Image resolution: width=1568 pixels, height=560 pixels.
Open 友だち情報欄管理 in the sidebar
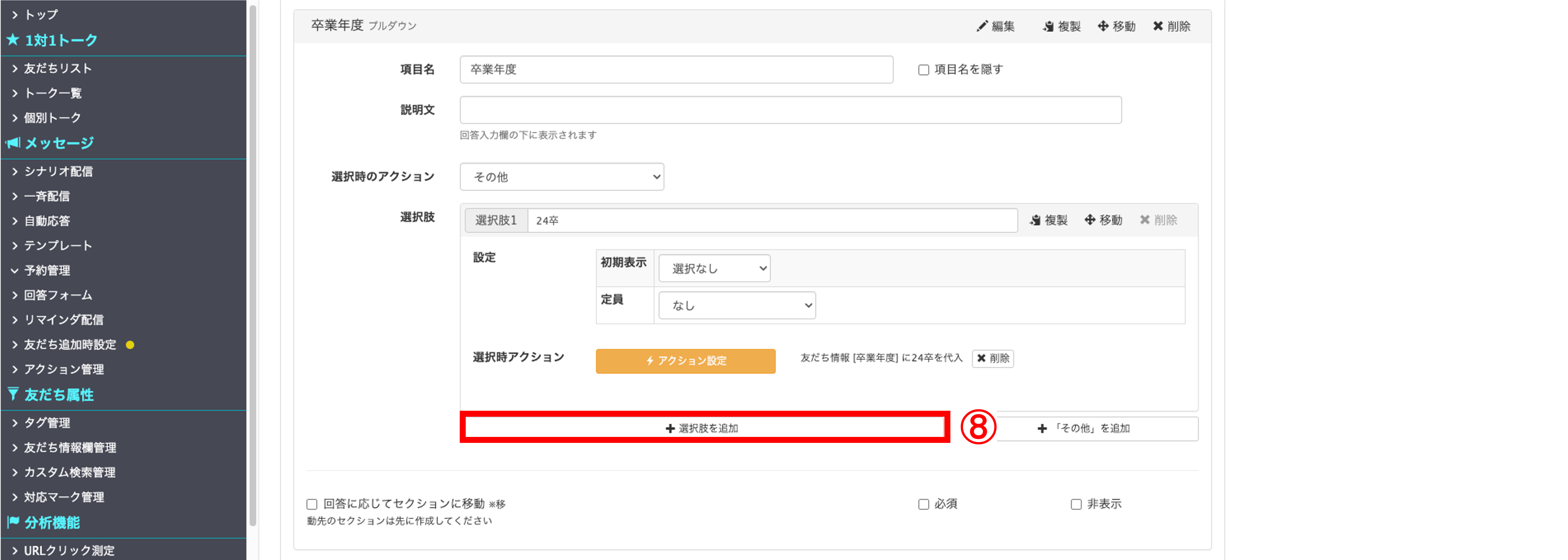(69, 447)
